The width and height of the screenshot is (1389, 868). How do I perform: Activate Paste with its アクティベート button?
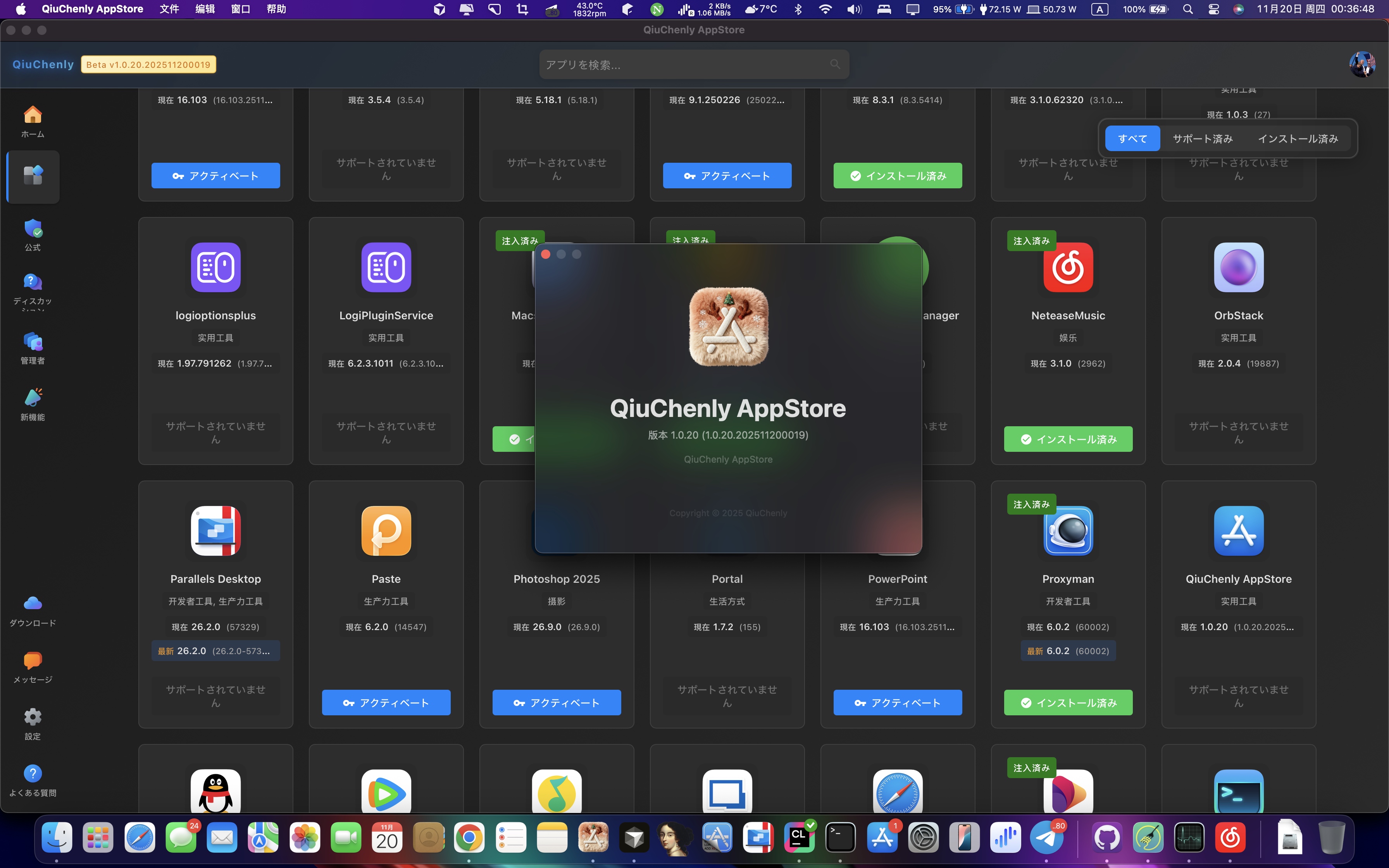[386, 702]
